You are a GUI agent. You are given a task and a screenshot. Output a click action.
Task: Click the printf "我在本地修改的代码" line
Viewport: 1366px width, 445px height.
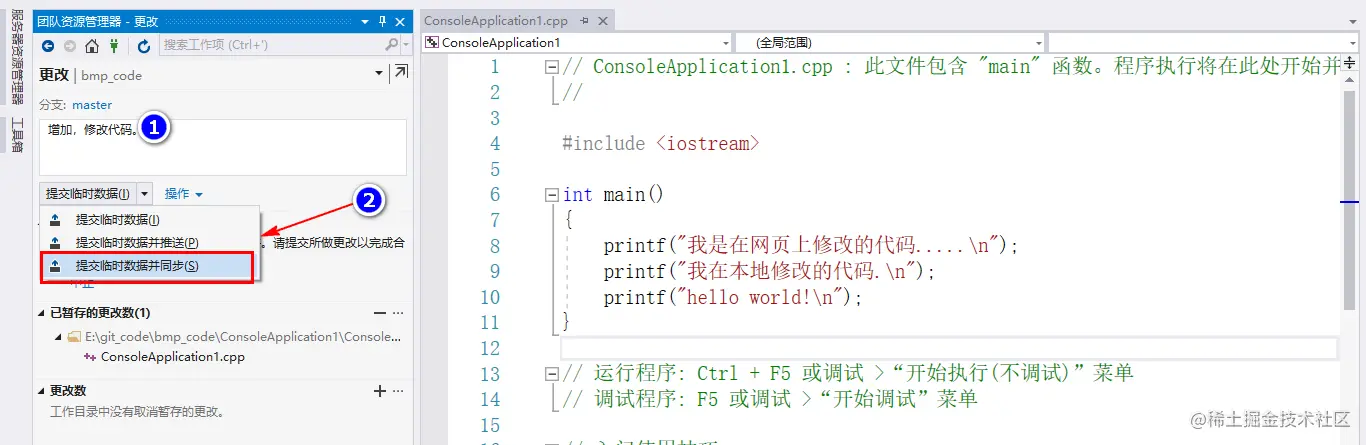770,272
